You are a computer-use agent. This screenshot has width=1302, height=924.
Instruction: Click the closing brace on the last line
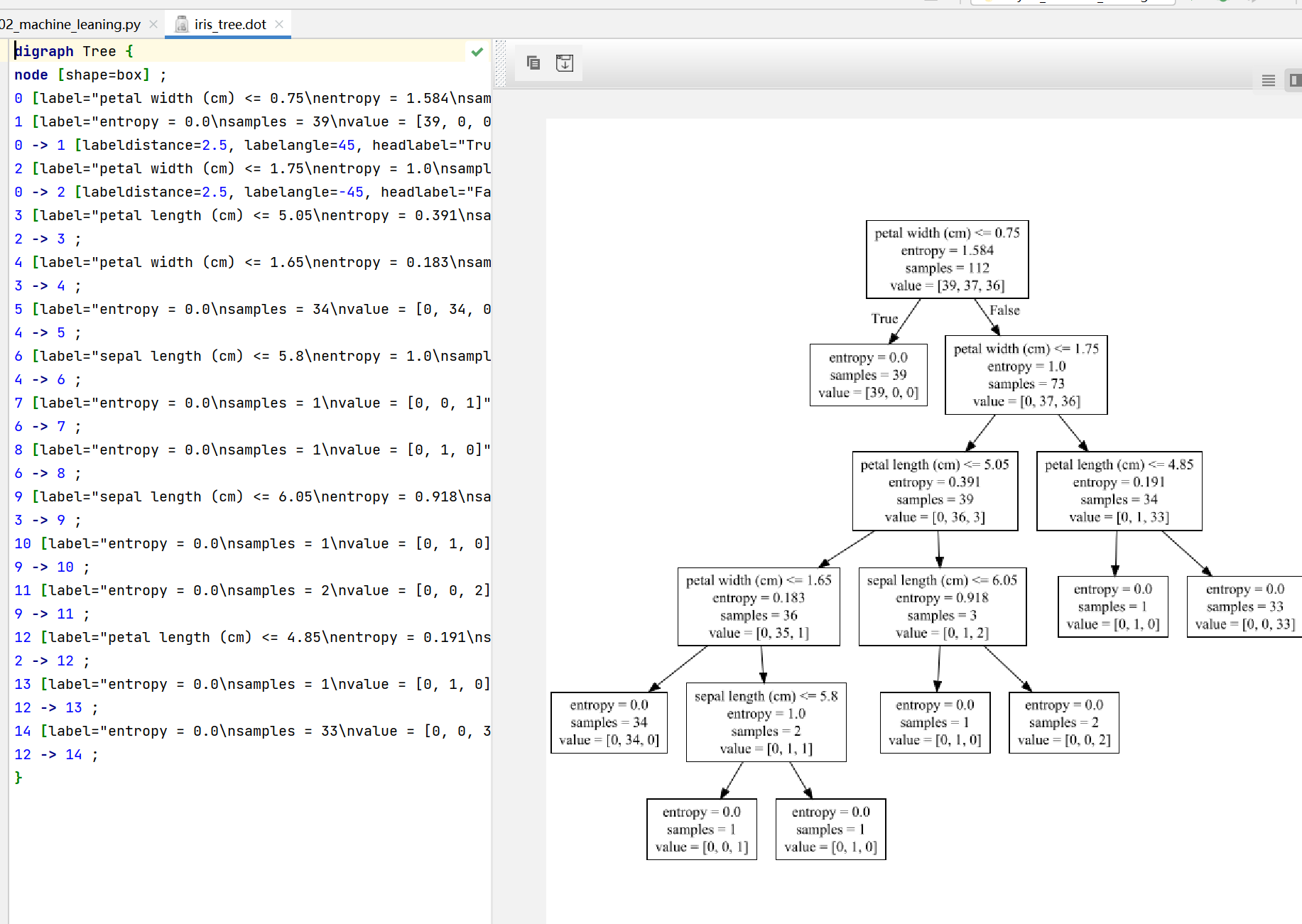coord(18,778)
